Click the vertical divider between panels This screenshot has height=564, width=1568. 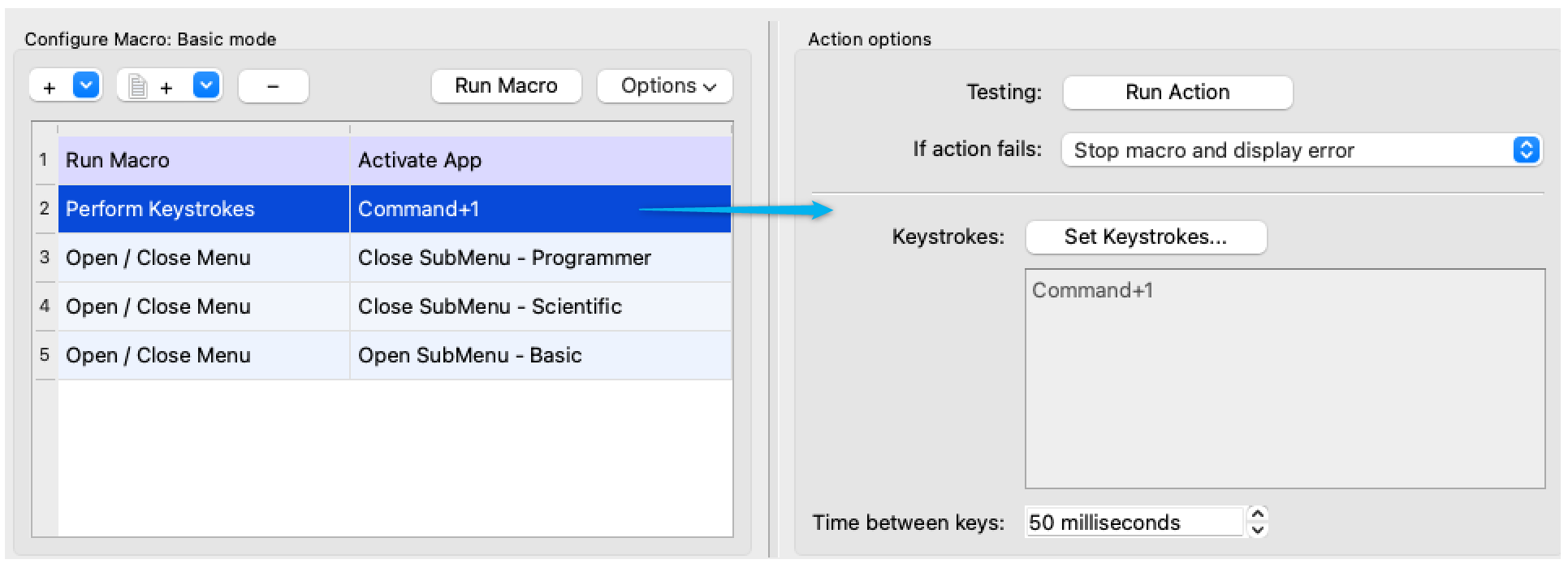tap(771, 284)
